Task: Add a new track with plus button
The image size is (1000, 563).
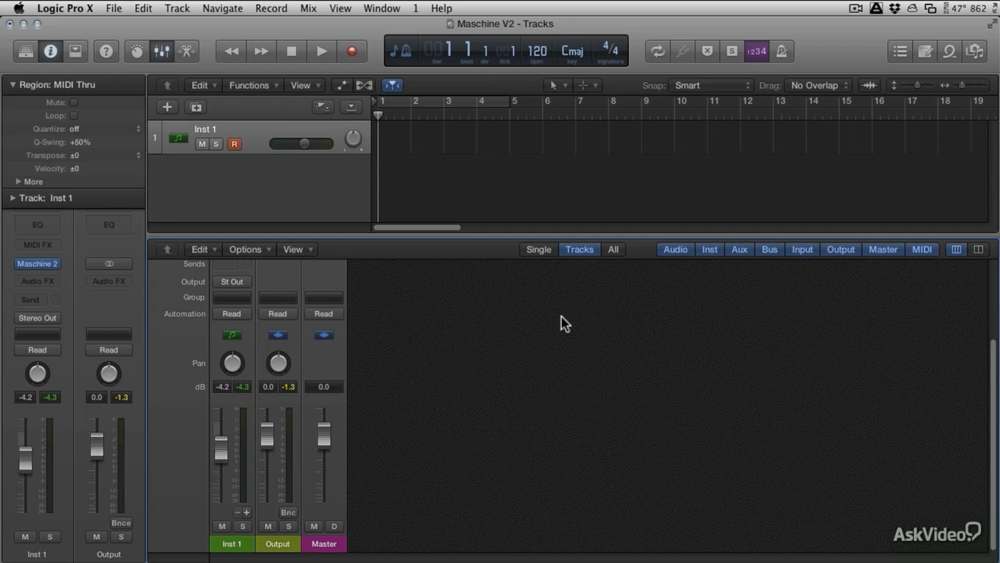Action: (x=167, y=107)
